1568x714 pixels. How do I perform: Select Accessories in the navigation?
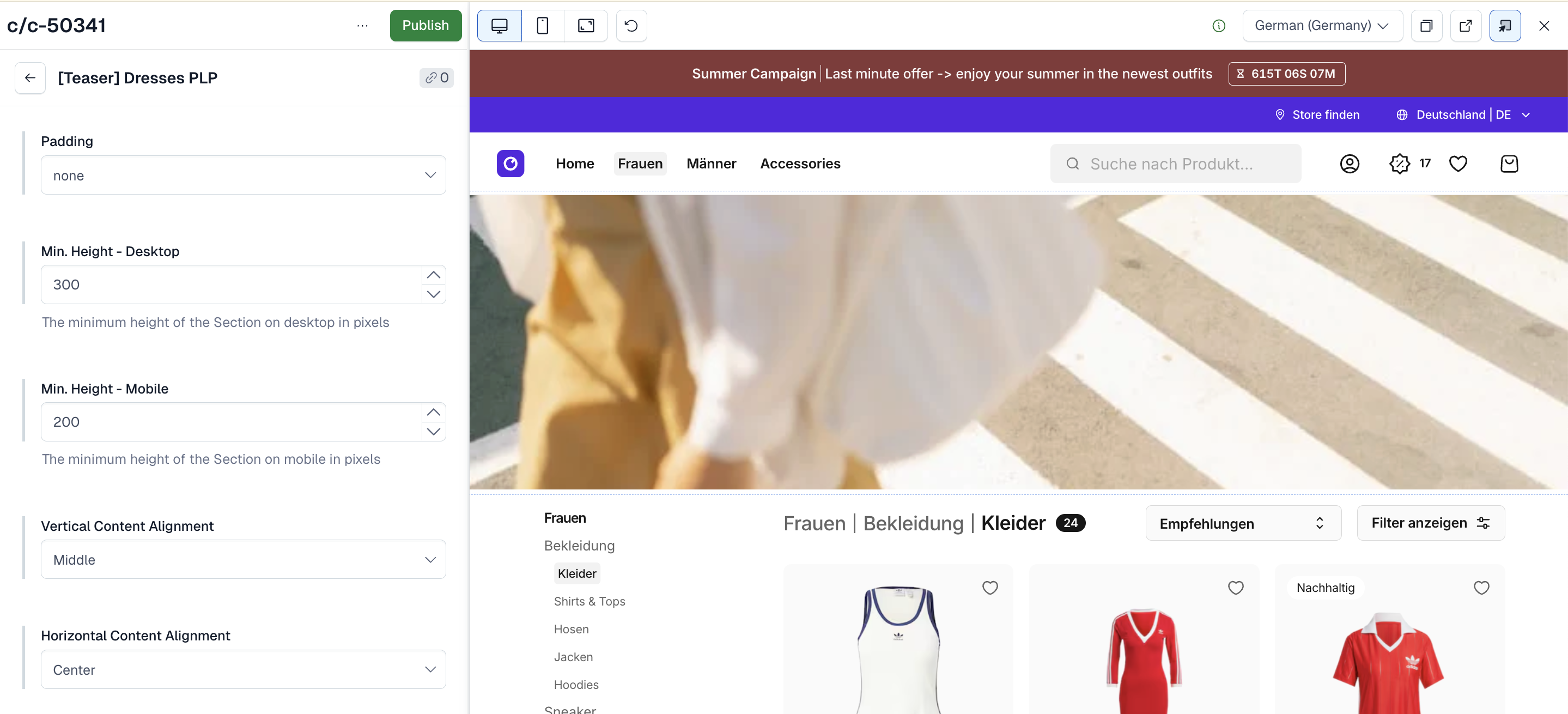pyautogui.click(x=800, y=164)
